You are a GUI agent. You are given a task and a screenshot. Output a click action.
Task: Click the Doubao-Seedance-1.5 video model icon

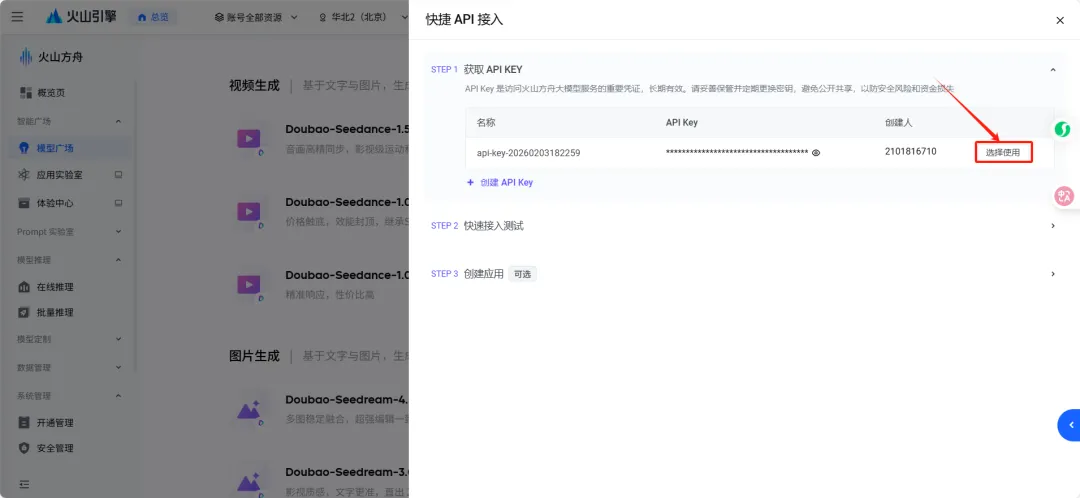(x=249, y=139)
